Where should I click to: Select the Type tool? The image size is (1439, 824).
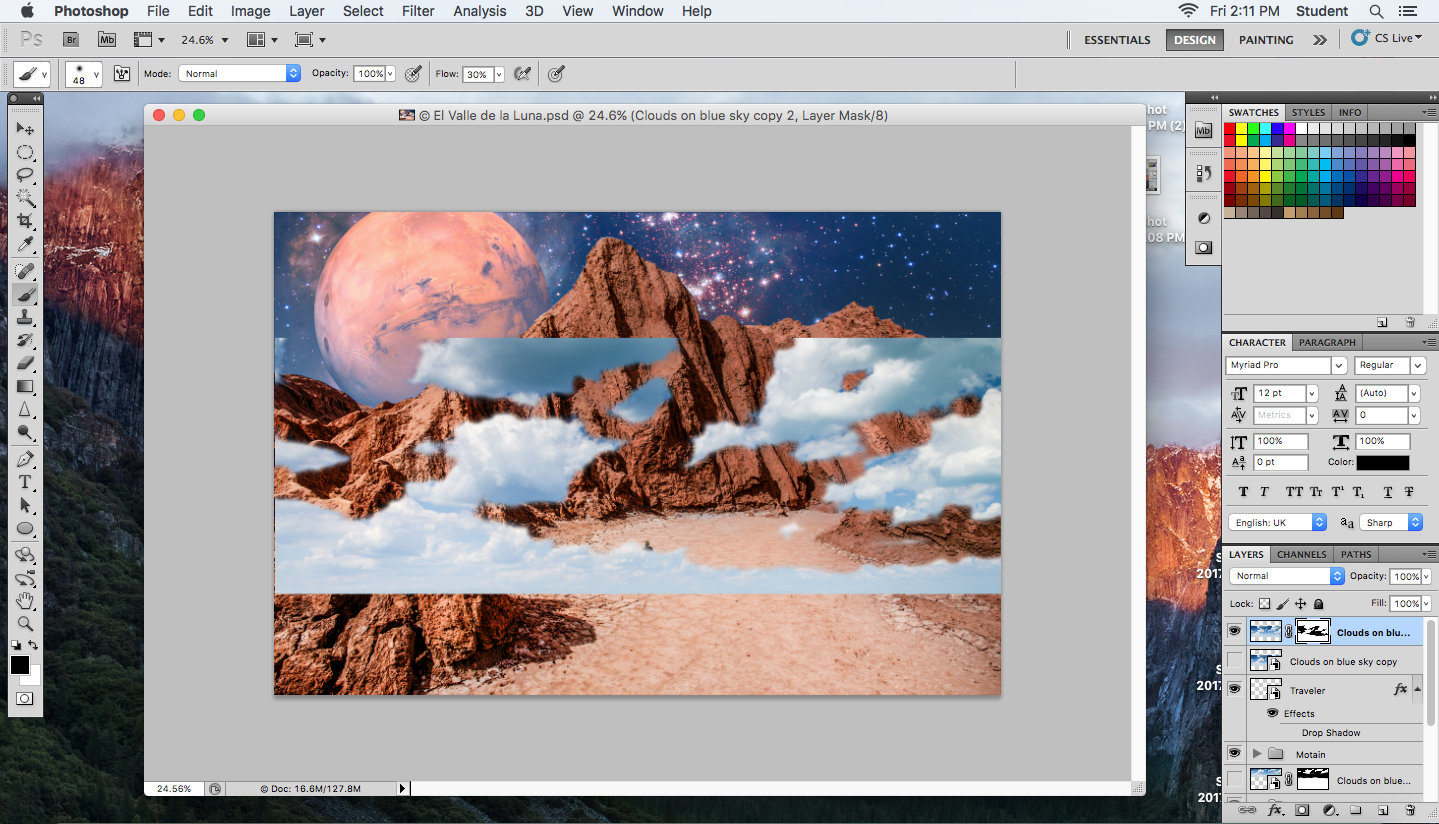[25, 482]
